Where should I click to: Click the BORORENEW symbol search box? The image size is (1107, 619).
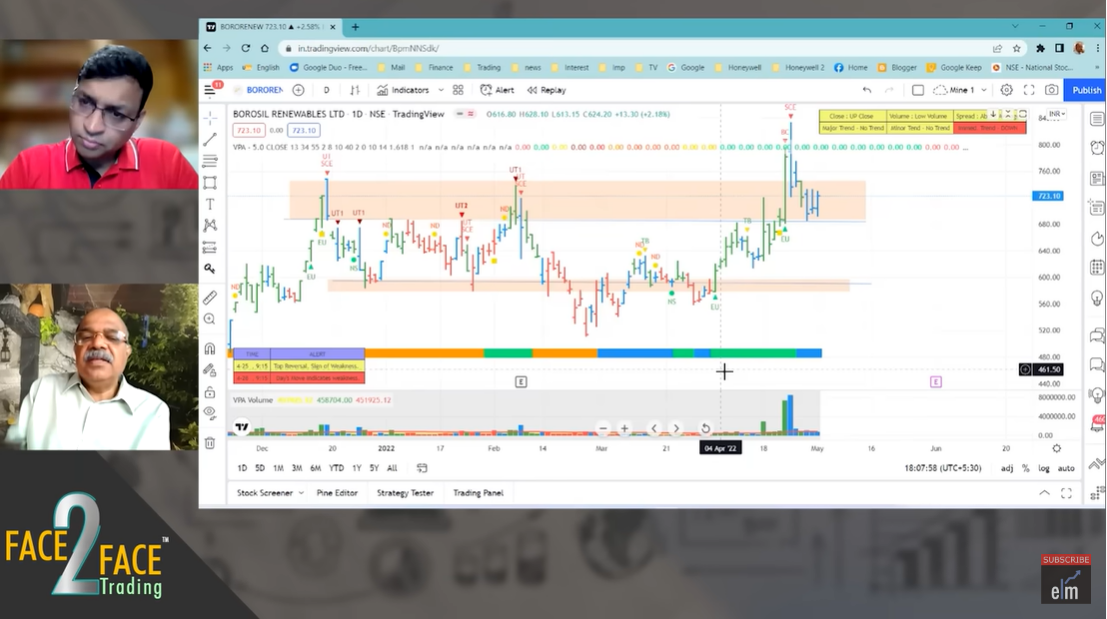(x=260, y=90)
